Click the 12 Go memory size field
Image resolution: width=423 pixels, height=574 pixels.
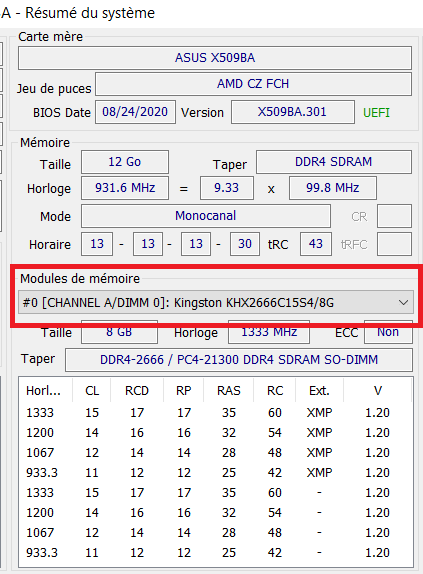pyautogui.click(x=125, y=162)
